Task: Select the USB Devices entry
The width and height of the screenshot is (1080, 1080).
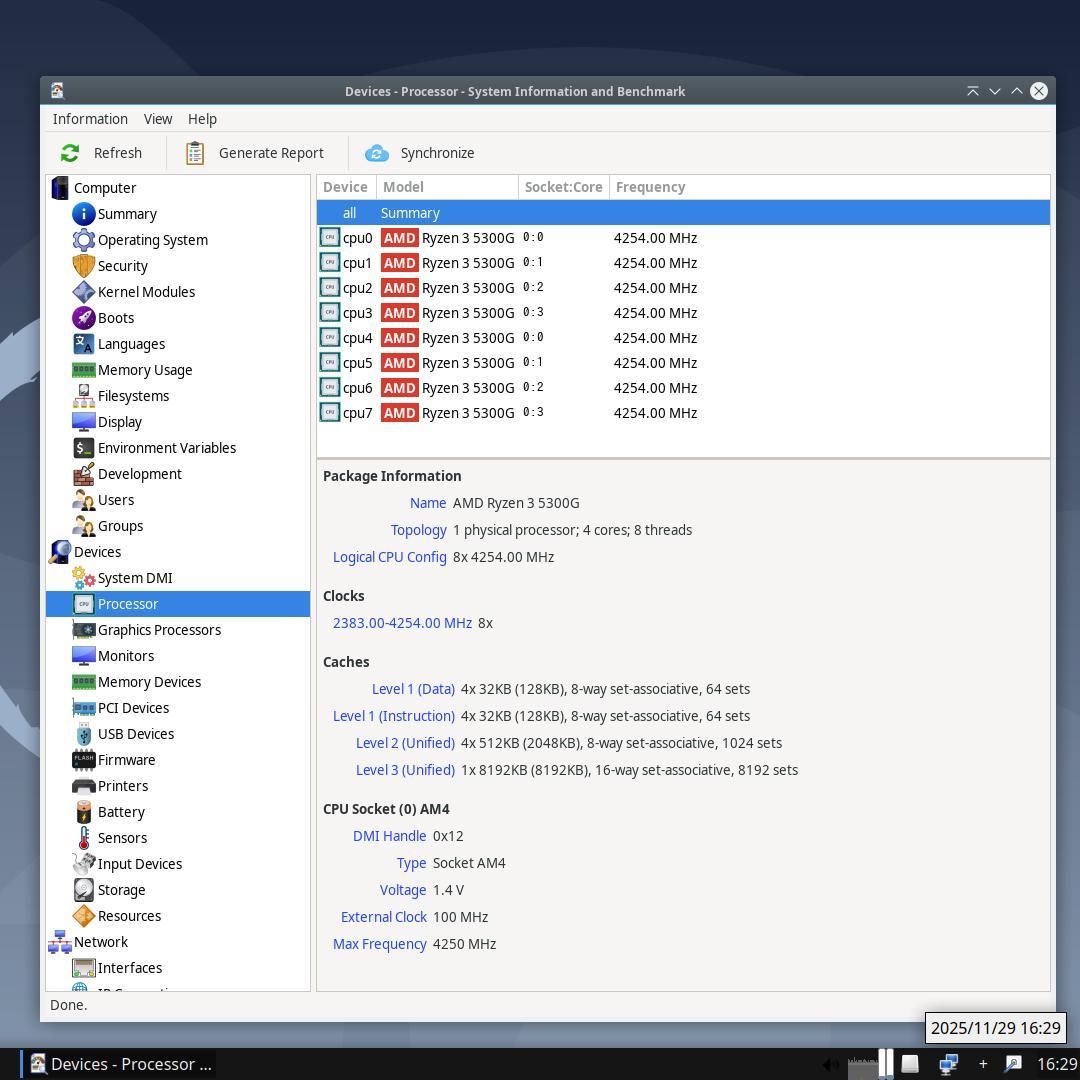Action: [x=135, y=734]
